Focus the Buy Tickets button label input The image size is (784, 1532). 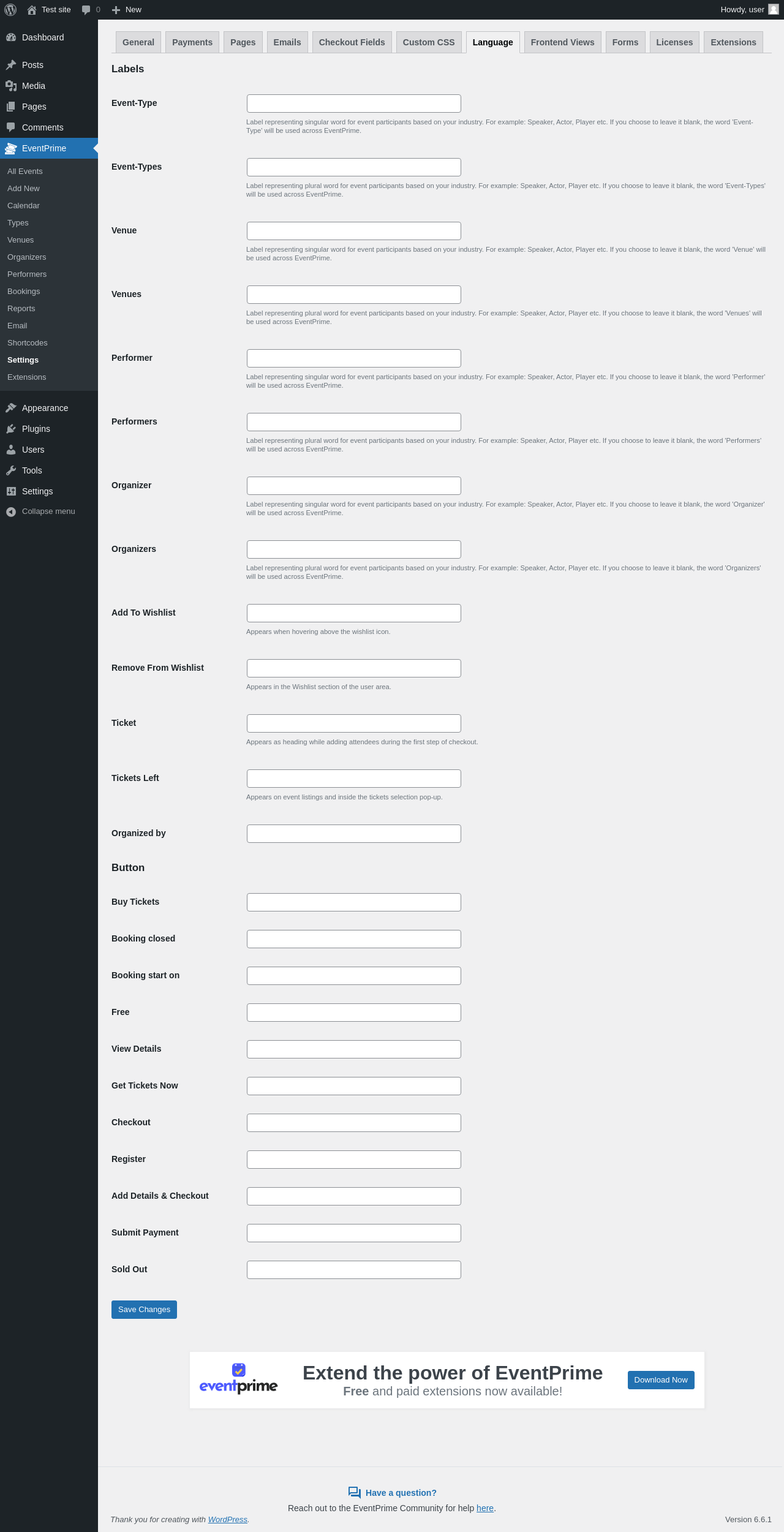(x=354, y=902)
